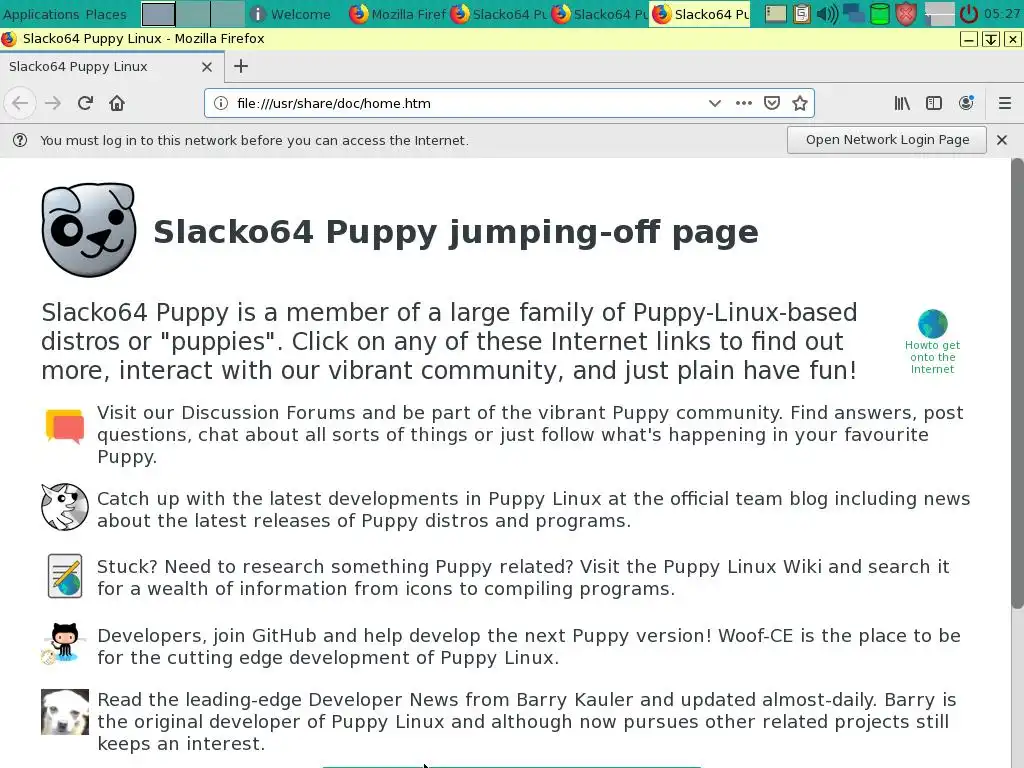
Task: Click the red firewall shield tray icon
Action: [906, 14]
